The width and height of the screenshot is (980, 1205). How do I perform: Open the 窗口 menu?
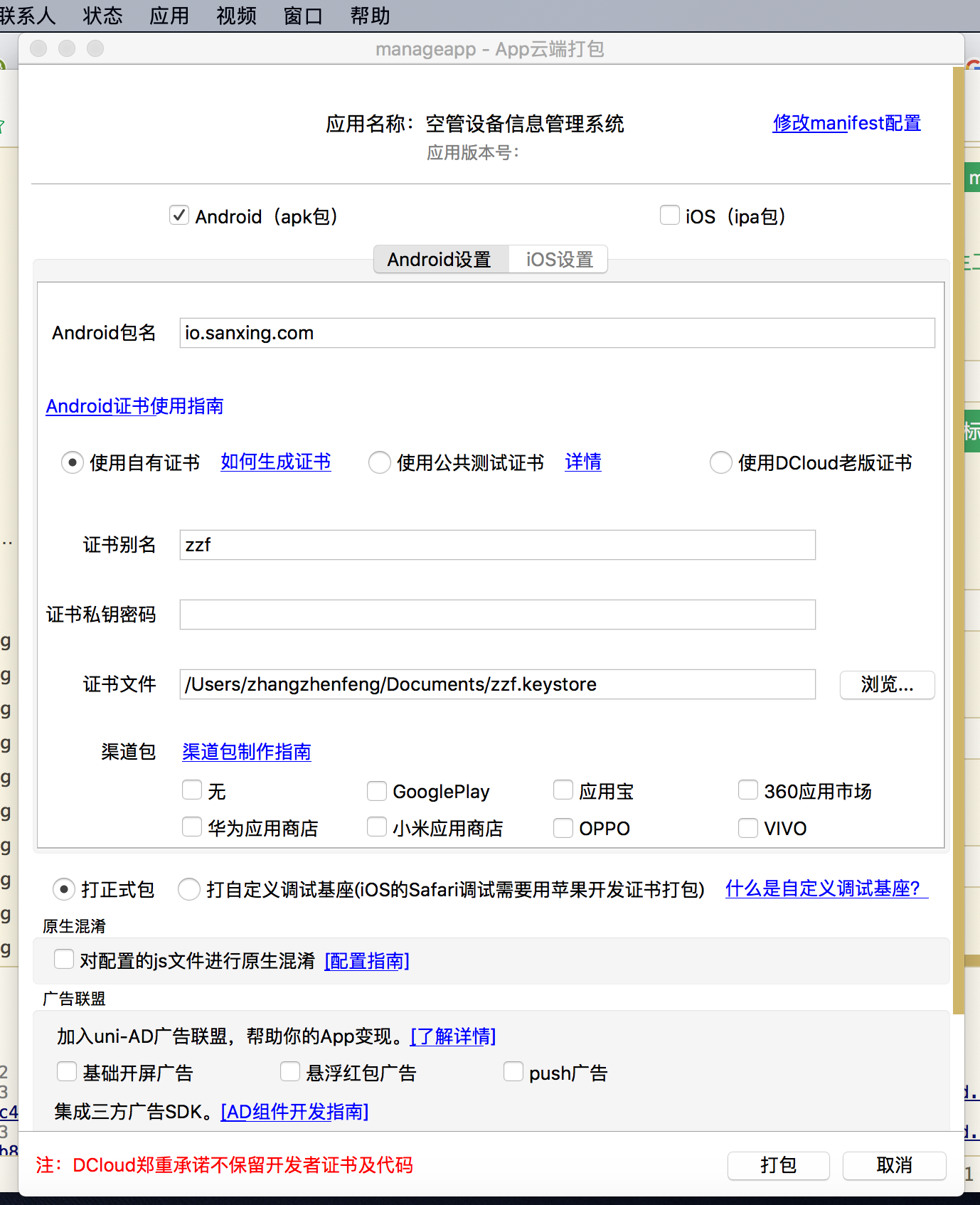point(303,15)
